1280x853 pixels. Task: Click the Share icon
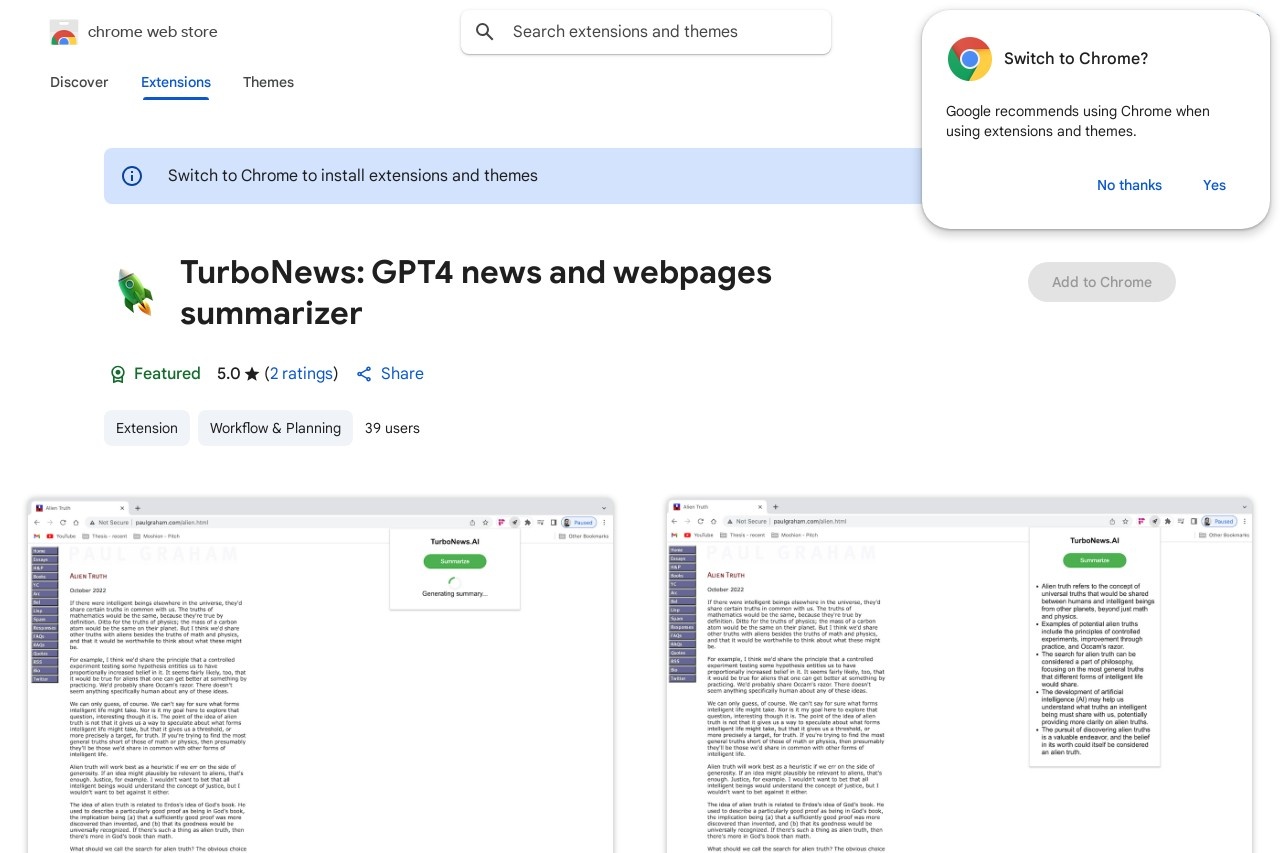click(364, 374)
